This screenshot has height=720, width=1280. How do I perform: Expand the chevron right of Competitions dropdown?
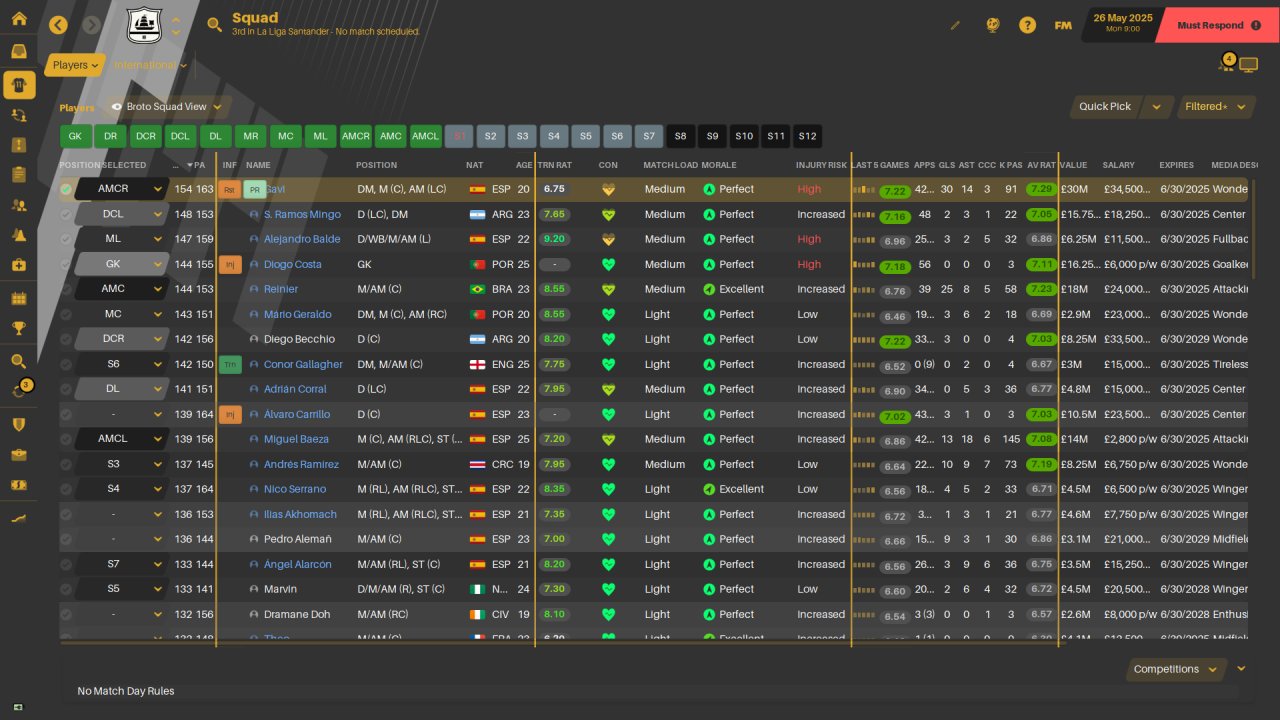pyautogui.click(x=1241, y=669)
